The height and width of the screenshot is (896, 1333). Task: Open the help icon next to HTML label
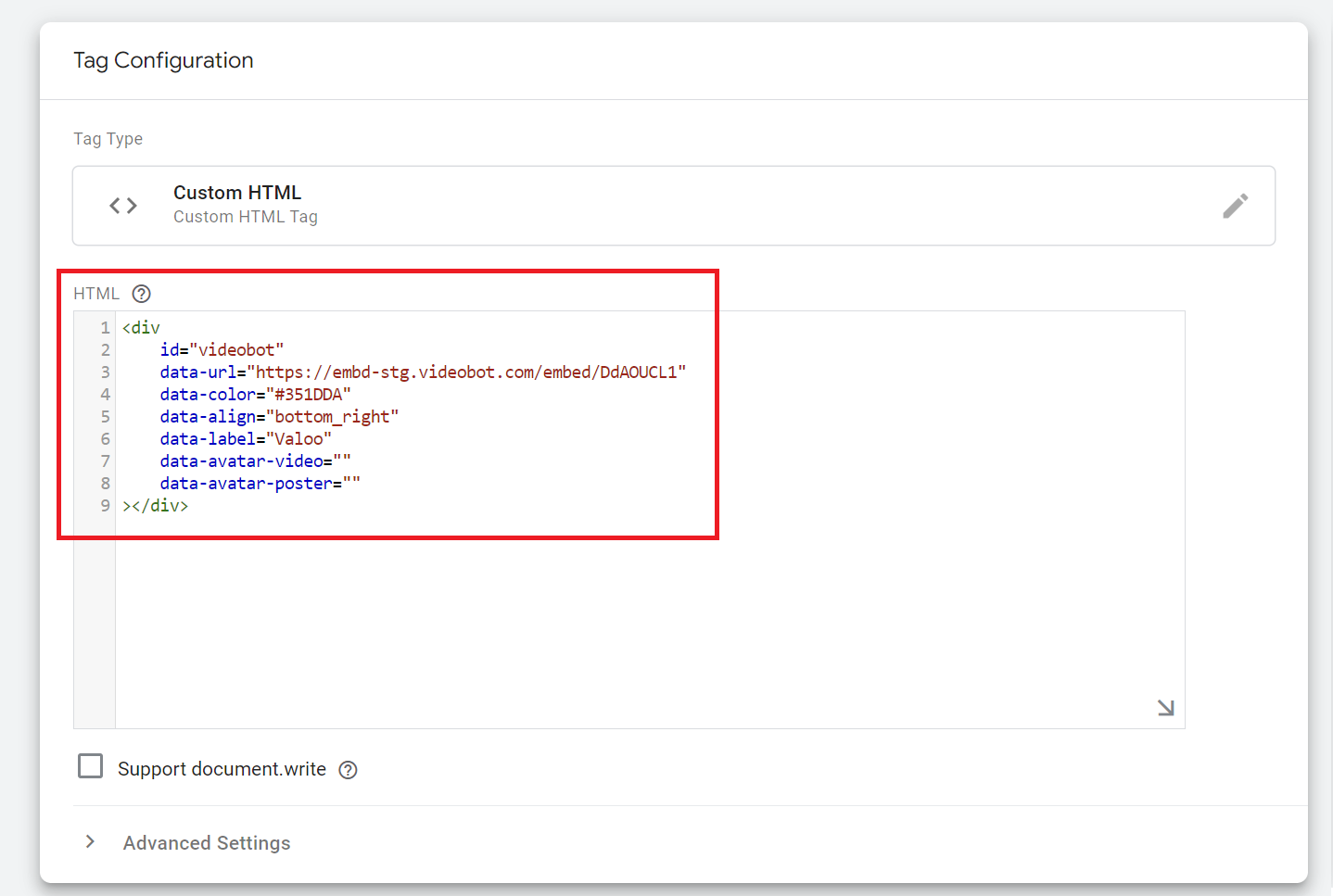[x=141, y=294]
